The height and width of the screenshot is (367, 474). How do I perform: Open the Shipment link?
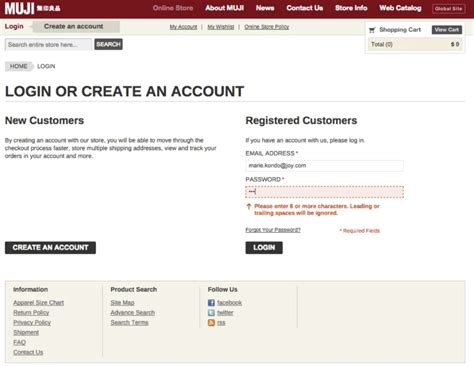(26, 333)
